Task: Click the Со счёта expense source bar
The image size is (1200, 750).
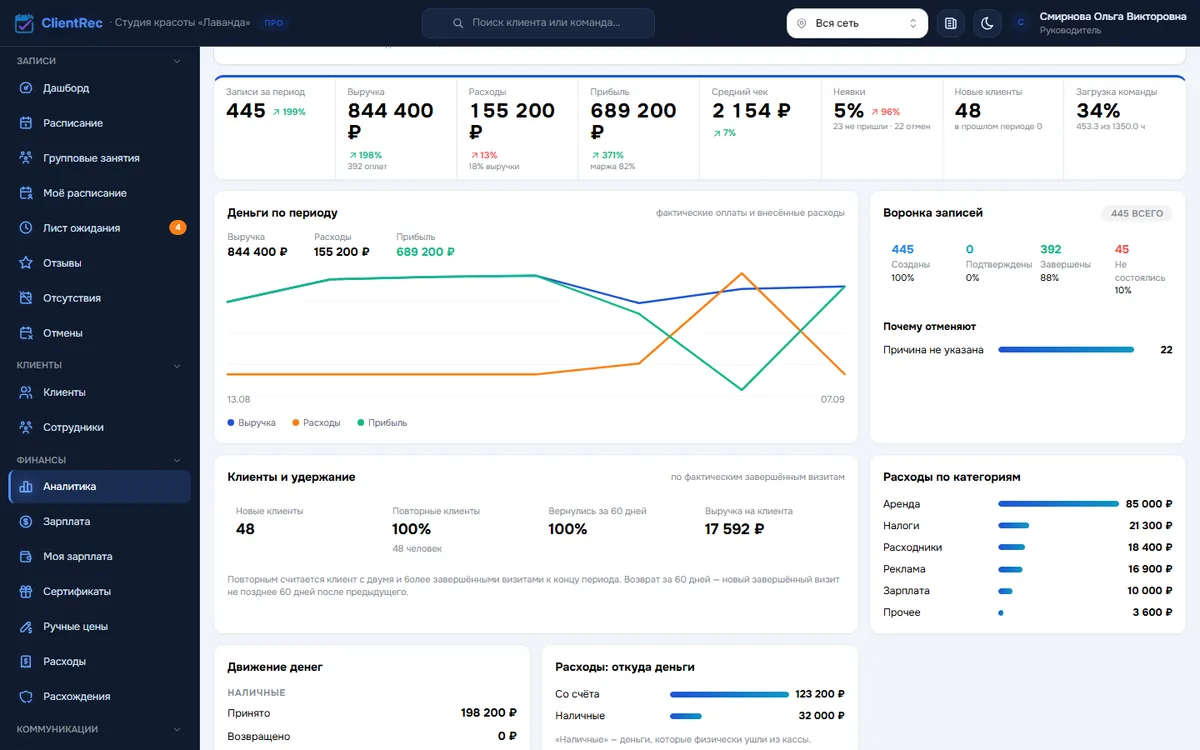Action: click(730, 694)
